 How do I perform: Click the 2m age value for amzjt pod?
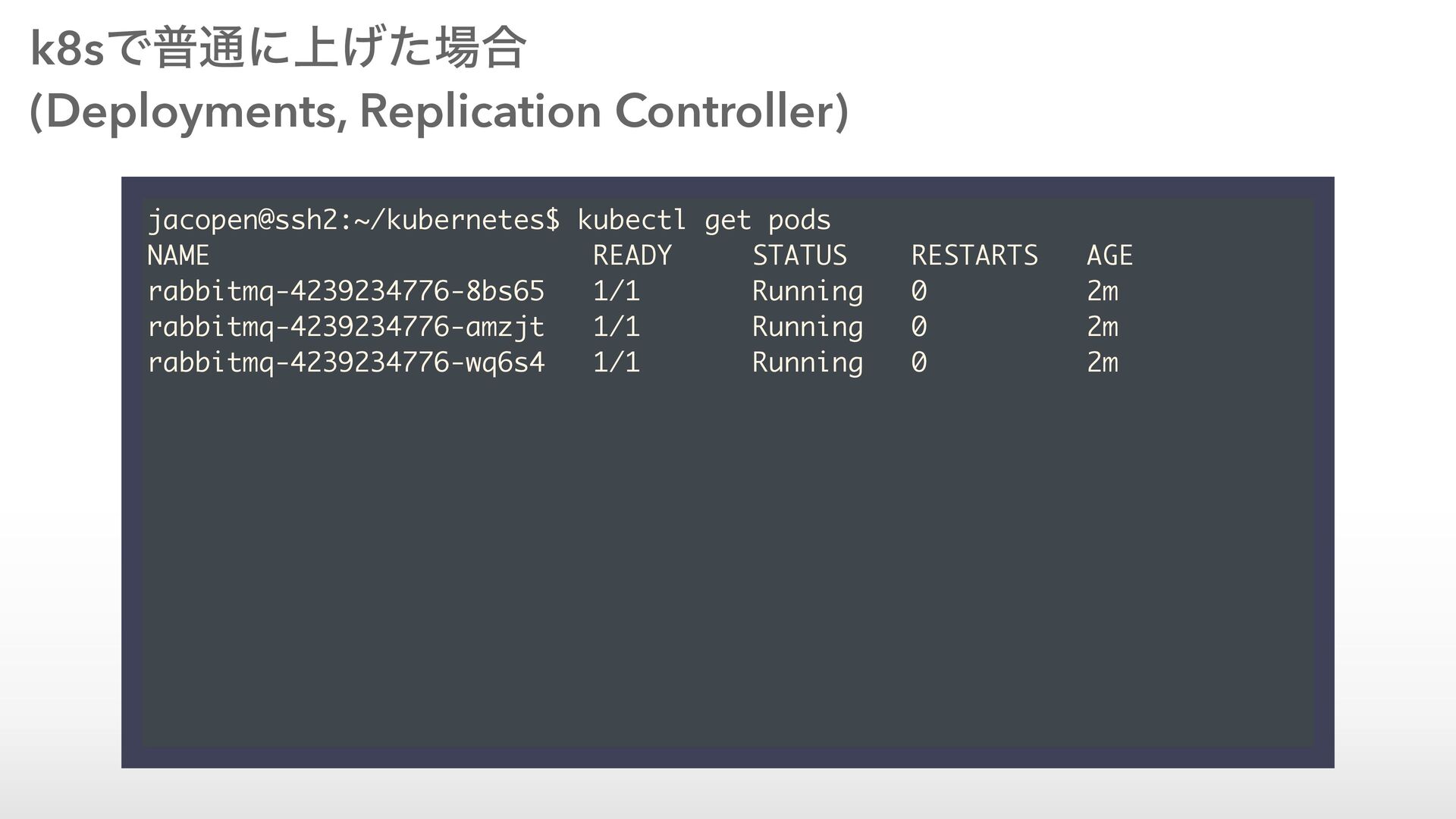coord(1103,327)
